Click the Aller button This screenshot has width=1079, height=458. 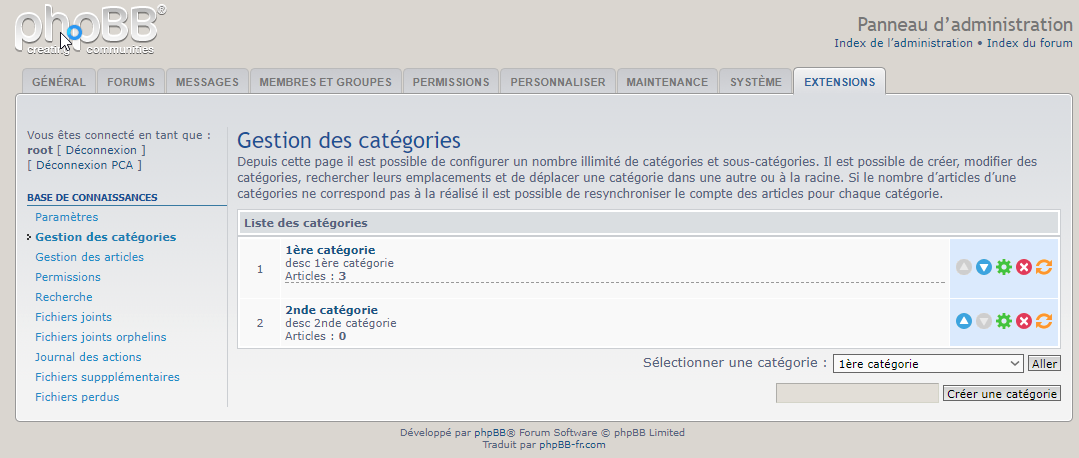(x=1044, y=364)
